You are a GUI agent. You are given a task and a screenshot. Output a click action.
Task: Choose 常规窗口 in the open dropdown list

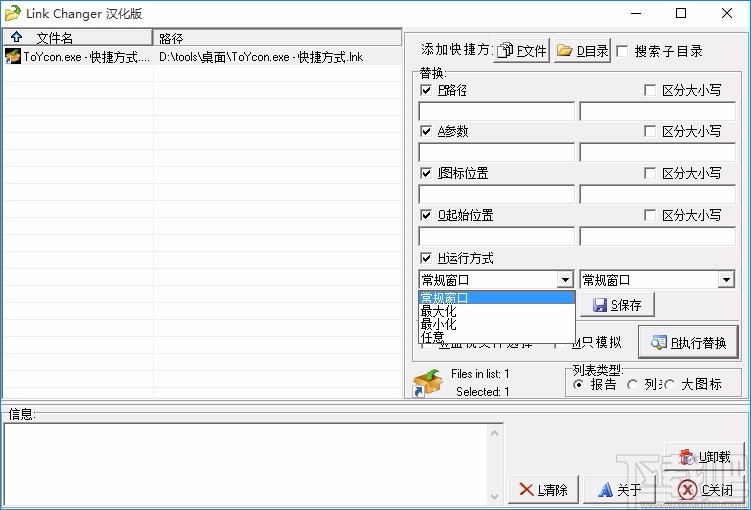coord(497,298)
